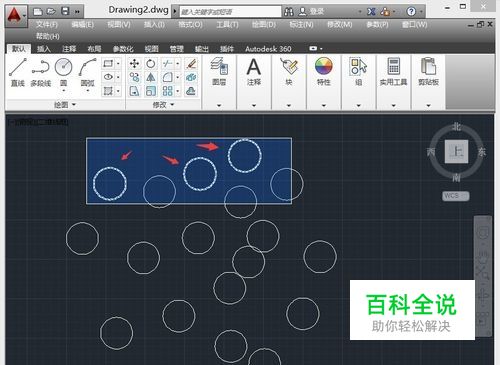This screenshot has width=500, height=365.
Task: Select the Scale tool in Modify panel
Action: pyautogui.click(x=151, y=91)
